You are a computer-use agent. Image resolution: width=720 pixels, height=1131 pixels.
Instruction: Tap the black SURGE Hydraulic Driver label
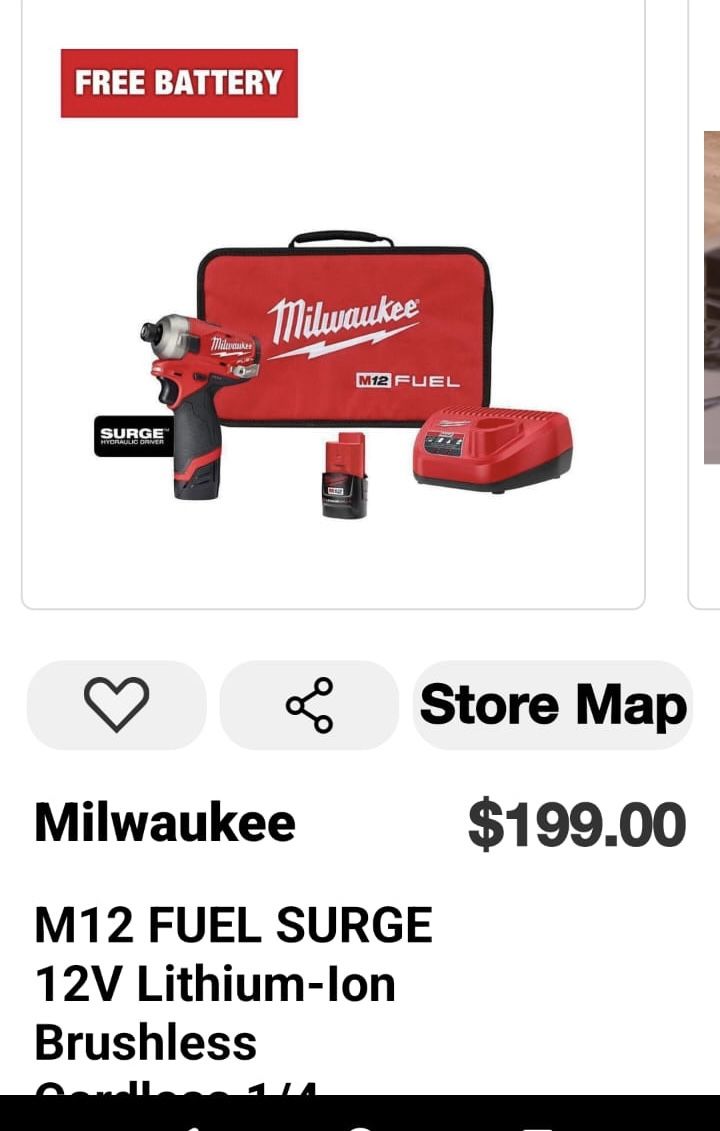(x=133, y=436)
